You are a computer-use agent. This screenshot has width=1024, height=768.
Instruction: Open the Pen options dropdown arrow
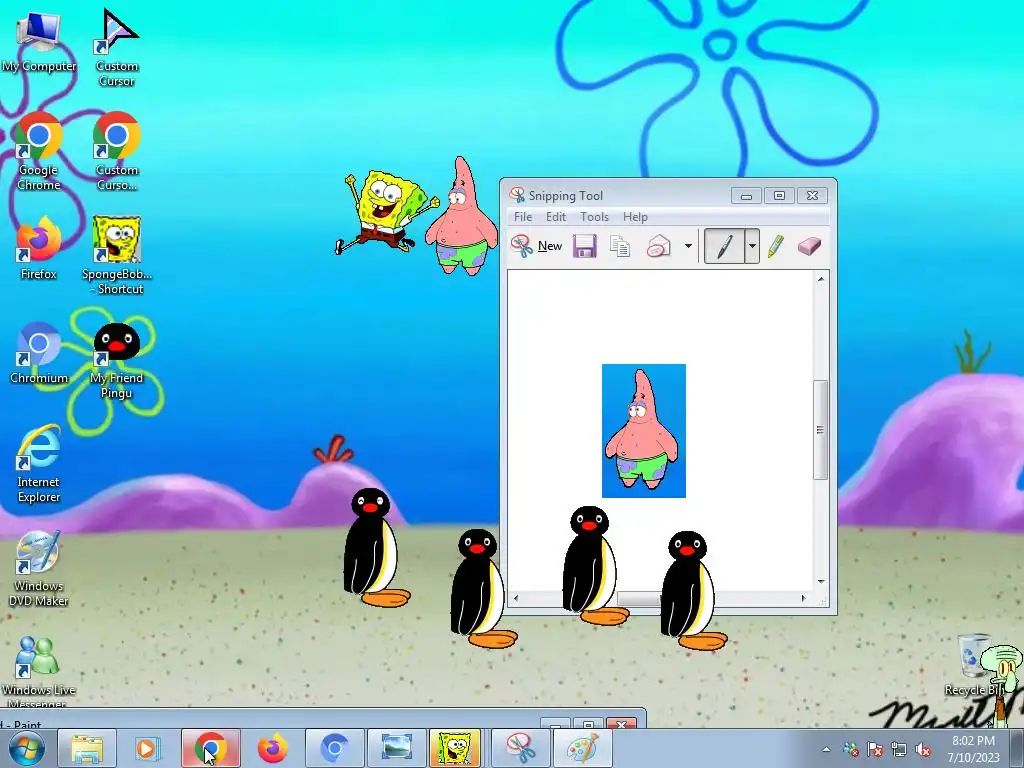click(x=752, y=246)
